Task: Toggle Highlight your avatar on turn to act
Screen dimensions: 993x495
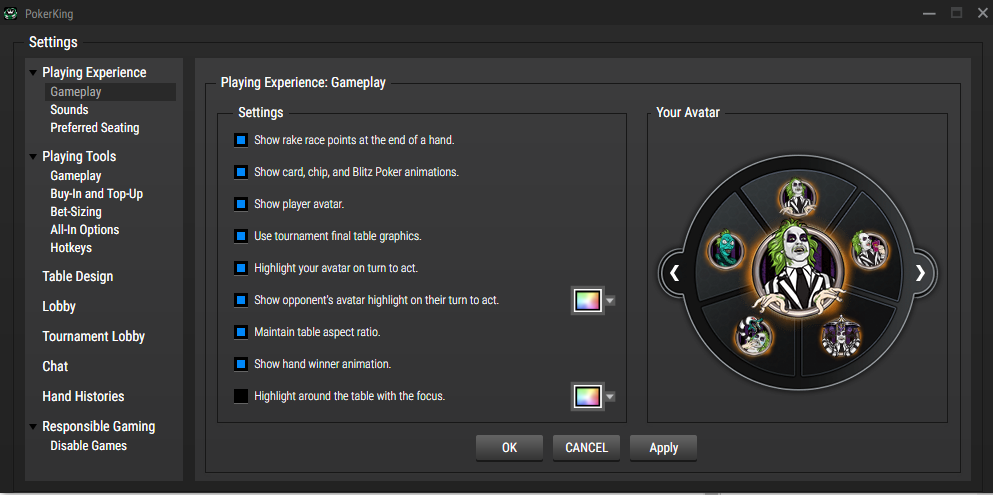Action: coord(241,268)
